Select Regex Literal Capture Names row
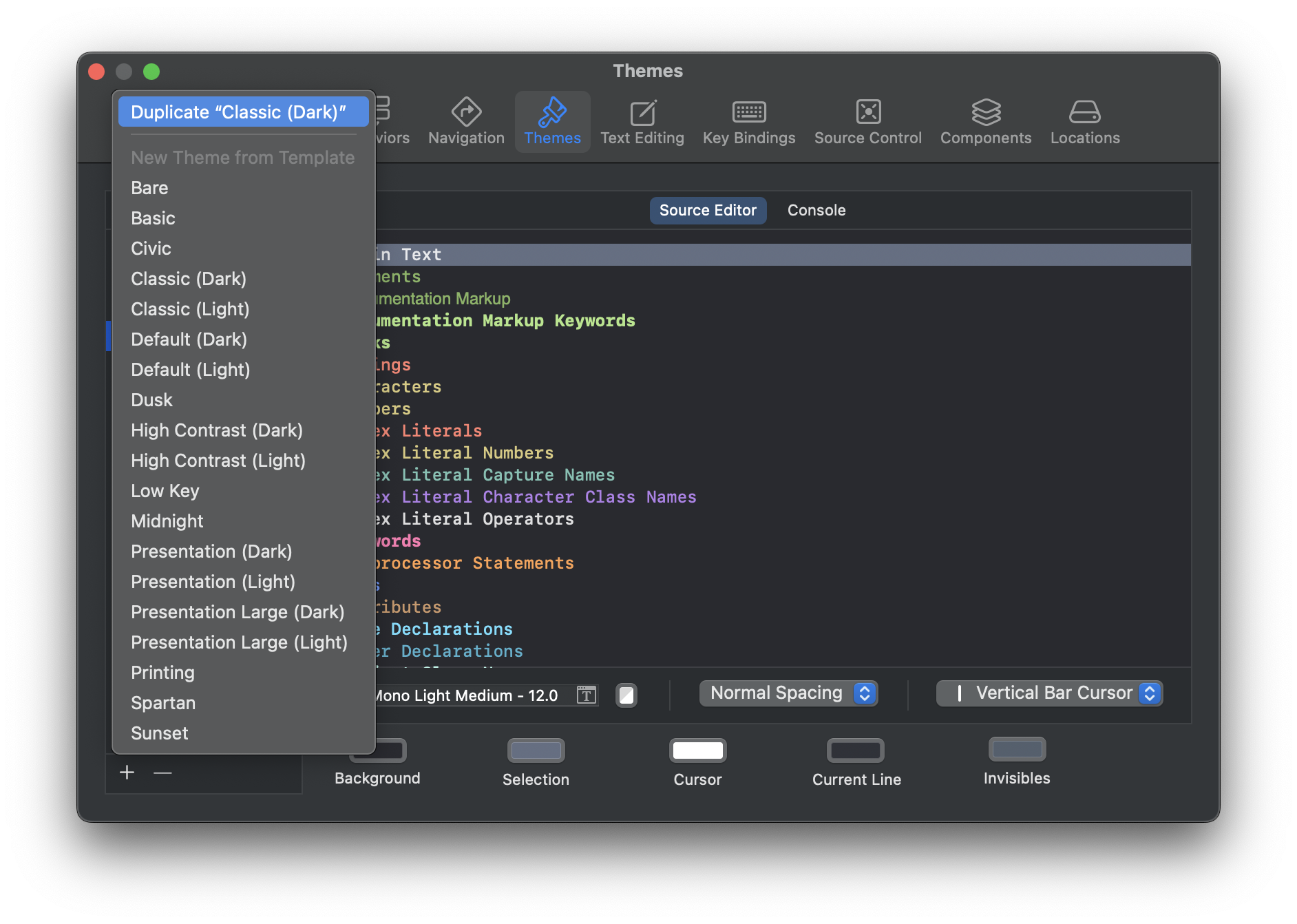This screenshot has height=924, width=1297. [x=783, y=475]
